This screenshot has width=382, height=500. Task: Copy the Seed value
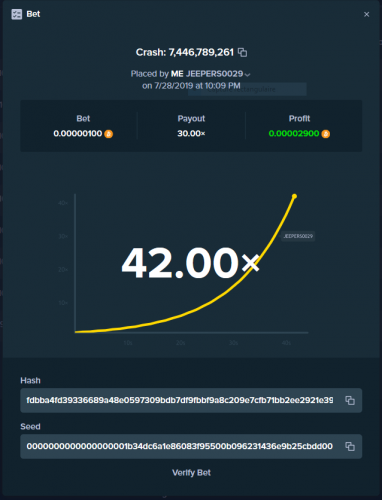click(350, 446)
